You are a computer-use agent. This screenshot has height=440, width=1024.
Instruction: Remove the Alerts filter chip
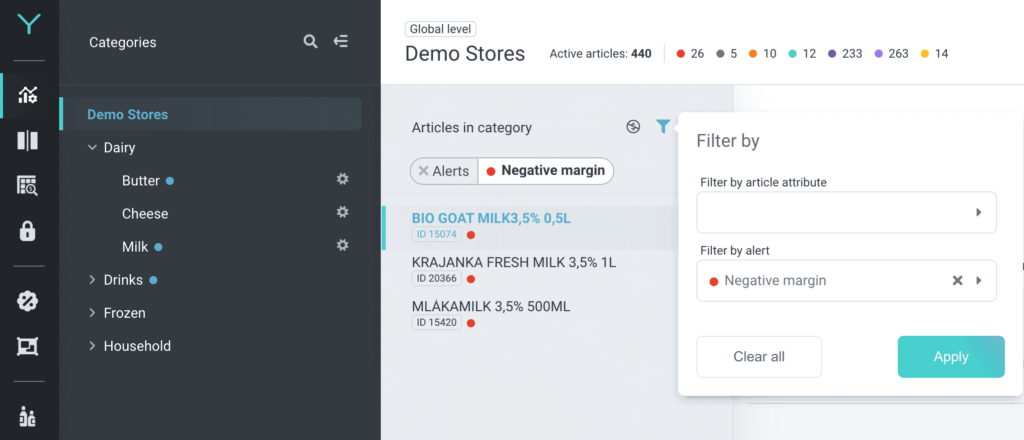pos(424,171)
